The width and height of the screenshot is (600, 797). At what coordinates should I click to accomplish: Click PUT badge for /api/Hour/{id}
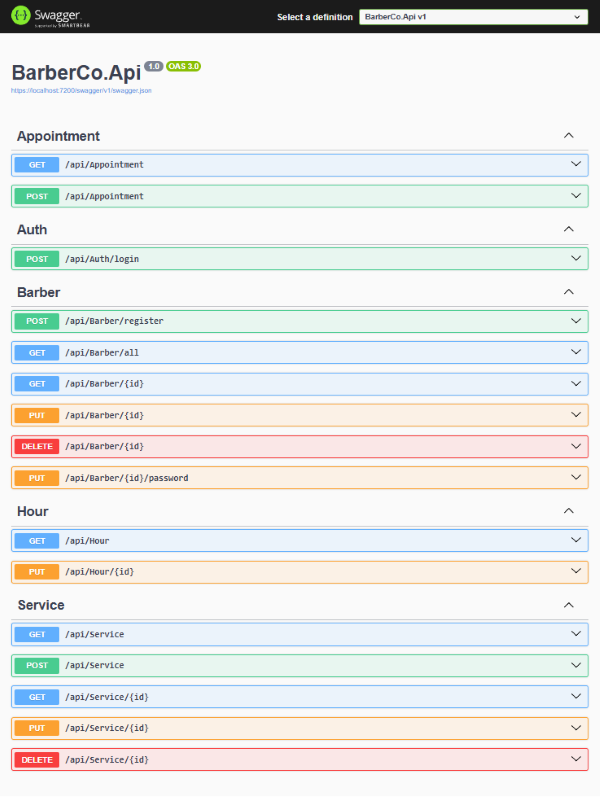pyautogui.click(x=37, y=572)
